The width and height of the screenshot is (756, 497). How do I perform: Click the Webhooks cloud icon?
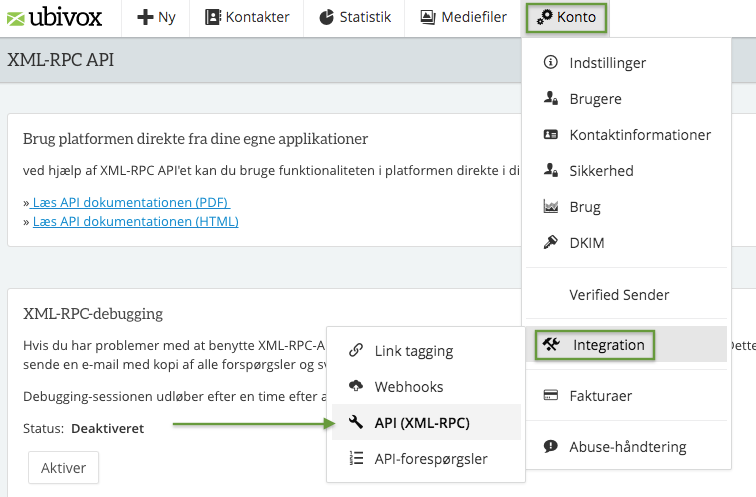point(355,387)
